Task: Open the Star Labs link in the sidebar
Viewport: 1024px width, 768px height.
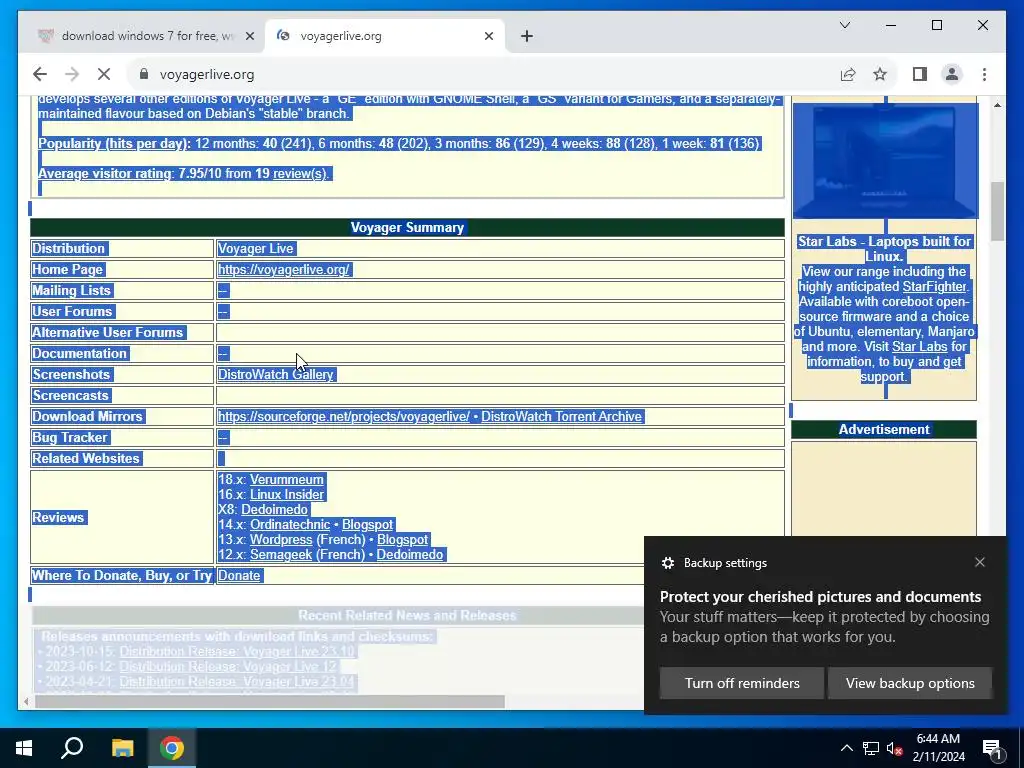Action: 920,347
